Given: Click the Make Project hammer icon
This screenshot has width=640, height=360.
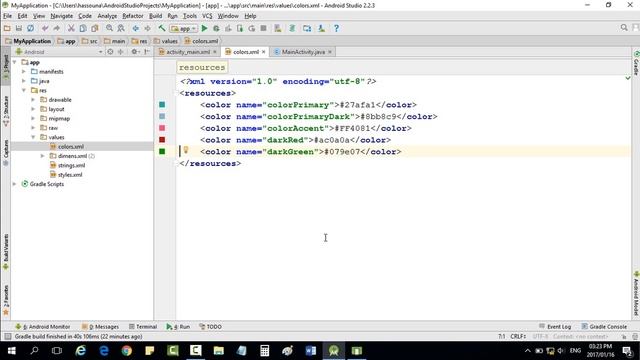Looking at the screenshot, I should [162, 28].
